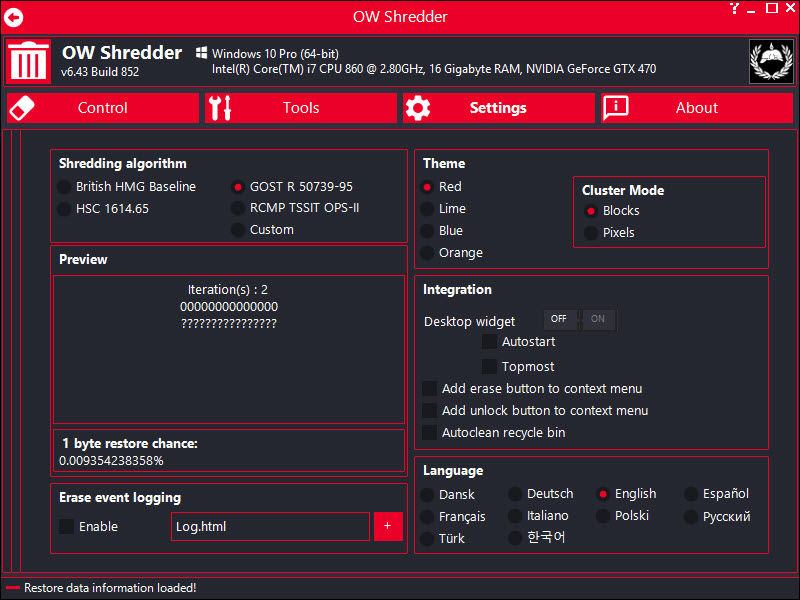The height and width of the screenshot is (600, 800).
Task: Click Restore data information loaded! status
Action: tap(110, 588)
